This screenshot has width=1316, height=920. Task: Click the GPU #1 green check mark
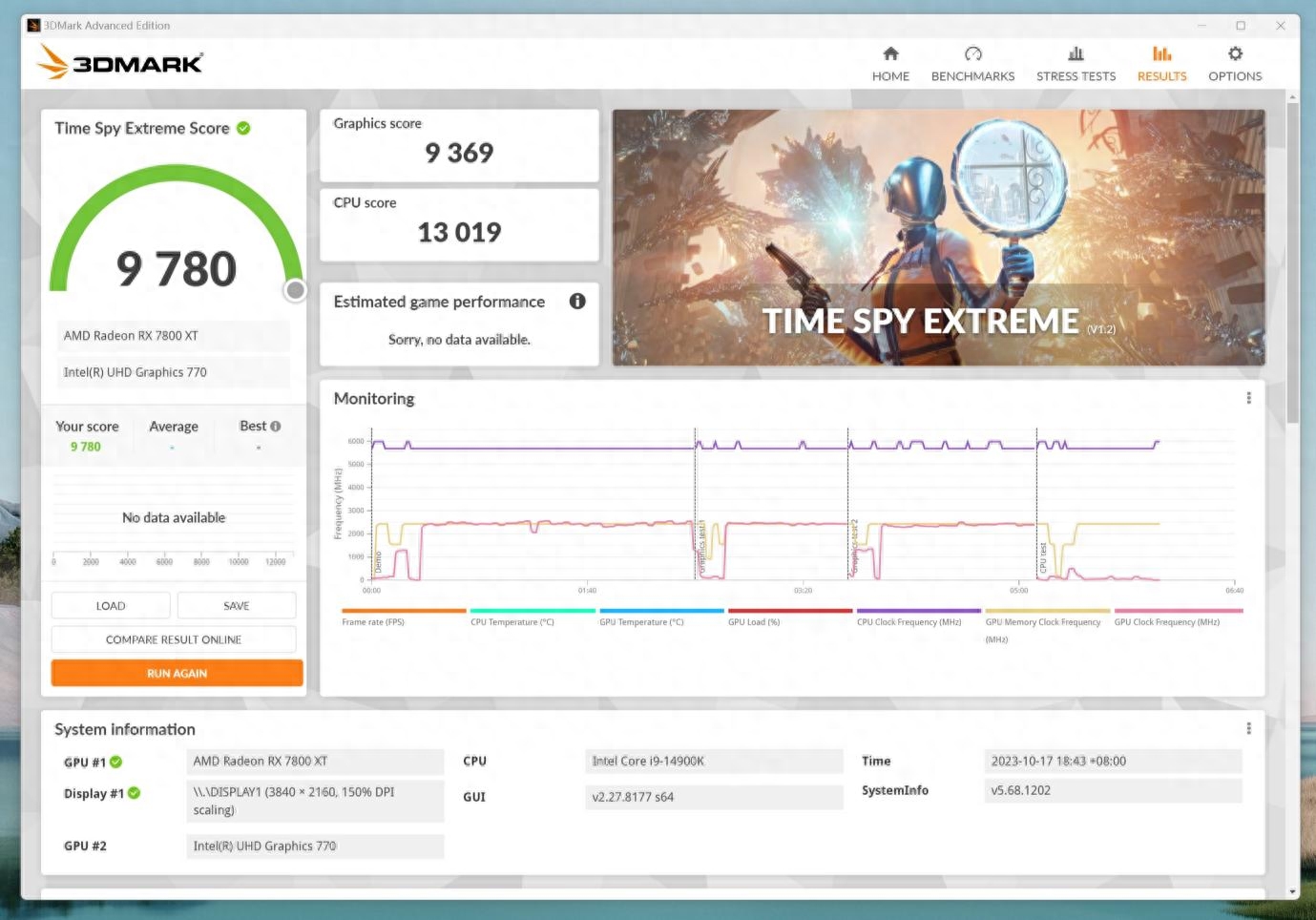(x=115, y=762)
